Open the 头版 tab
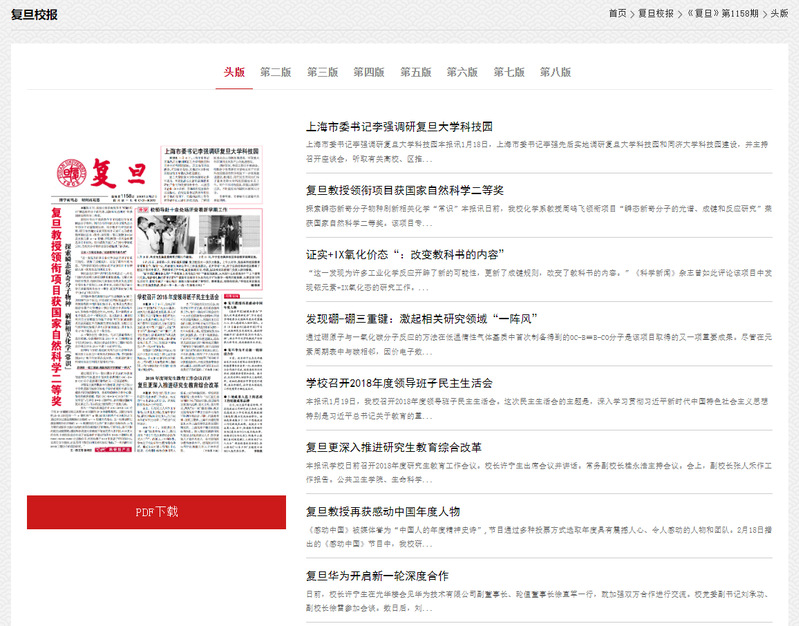Screen dimensions: 799x626 point(234,72)
